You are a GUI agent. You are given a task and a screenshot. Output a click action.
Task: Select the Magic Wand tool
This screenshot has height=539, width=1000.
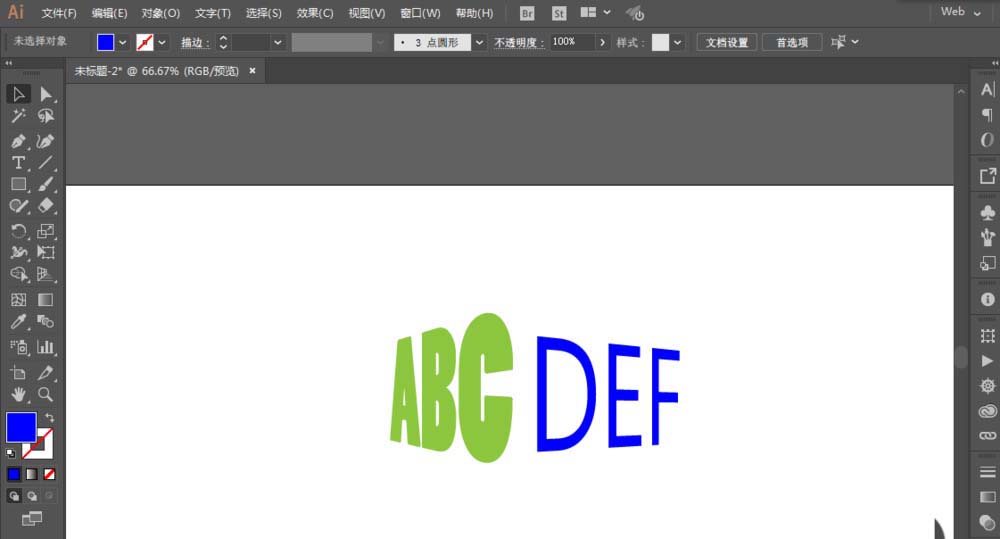point(18,116)
